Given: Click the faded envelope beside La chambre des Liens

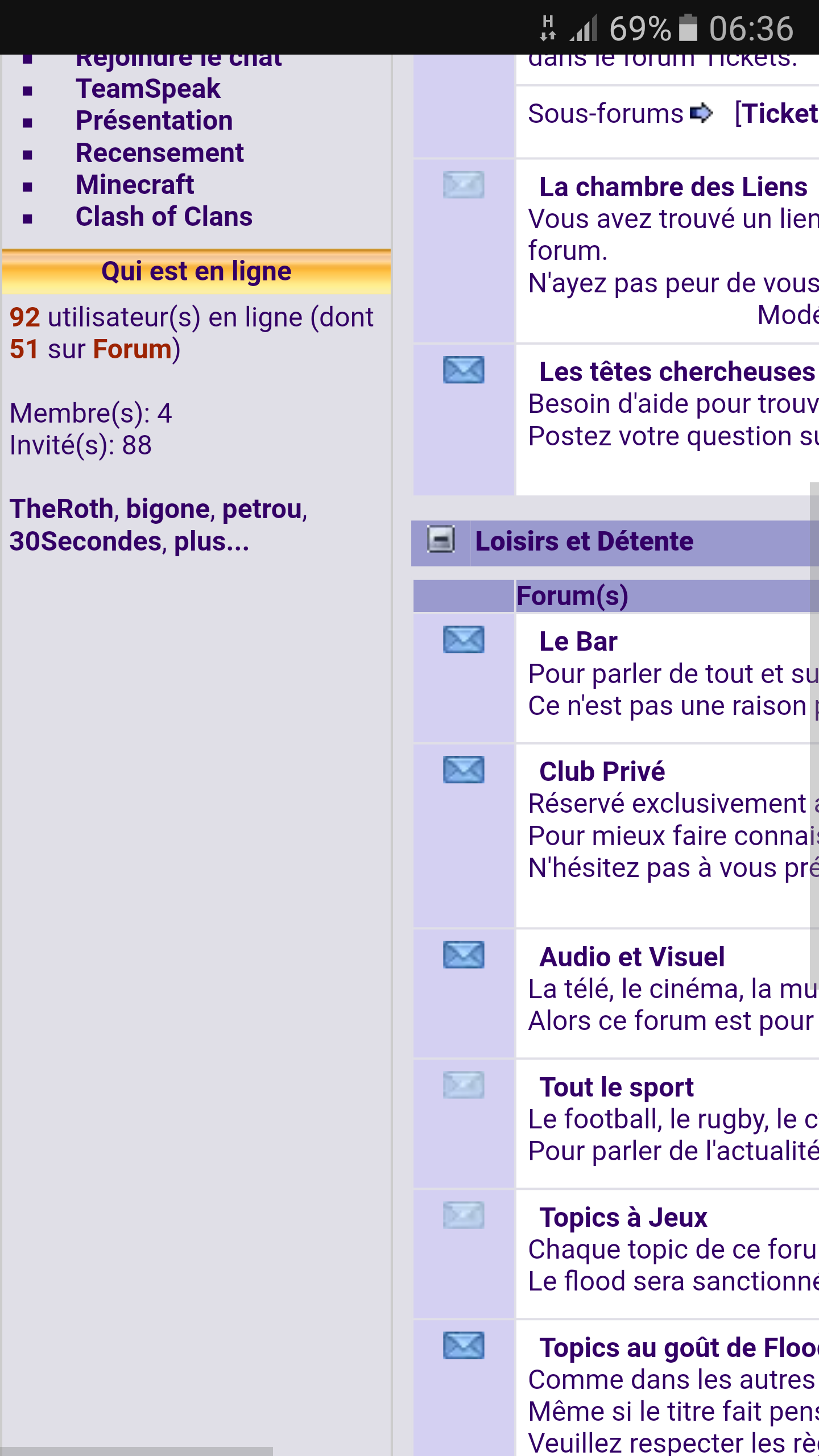Looking at the screenshot, I should point(464,185).
